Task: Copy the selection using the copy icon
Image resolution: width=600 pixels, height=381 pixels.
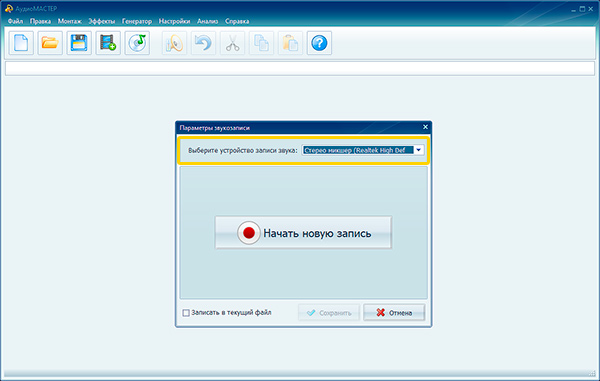Action: [261, 43]
